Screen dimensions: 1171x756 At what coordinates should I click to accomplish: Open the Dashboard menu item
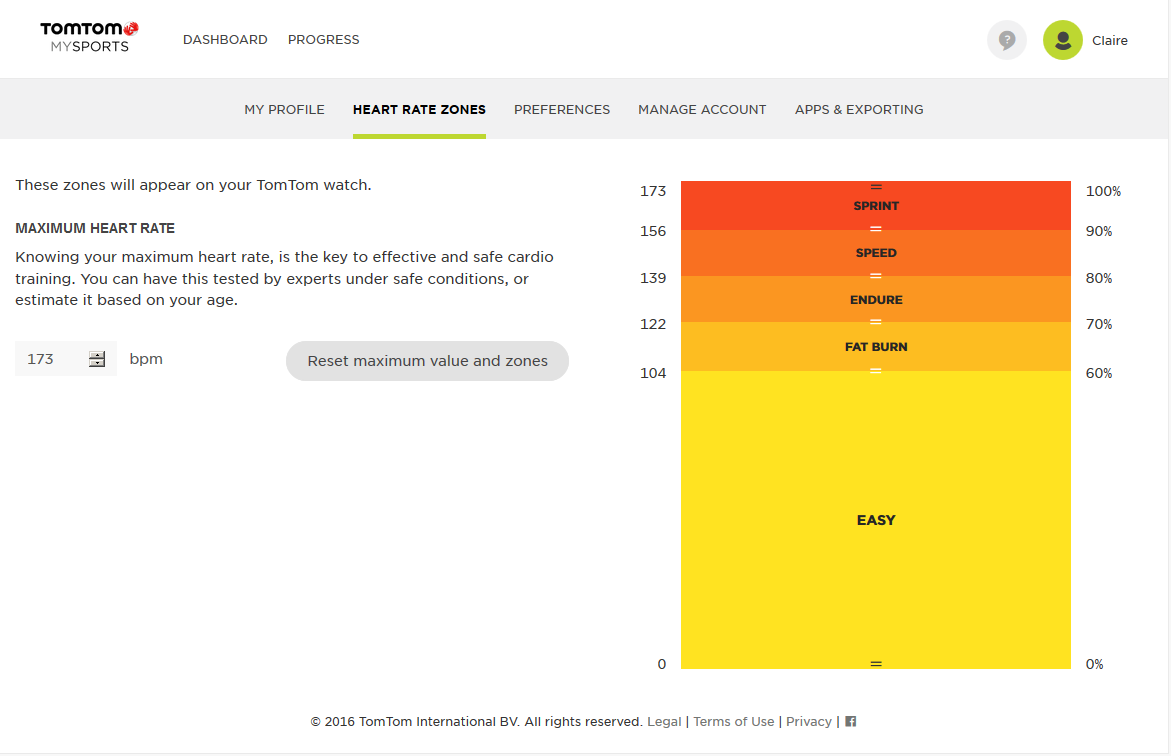225,40
